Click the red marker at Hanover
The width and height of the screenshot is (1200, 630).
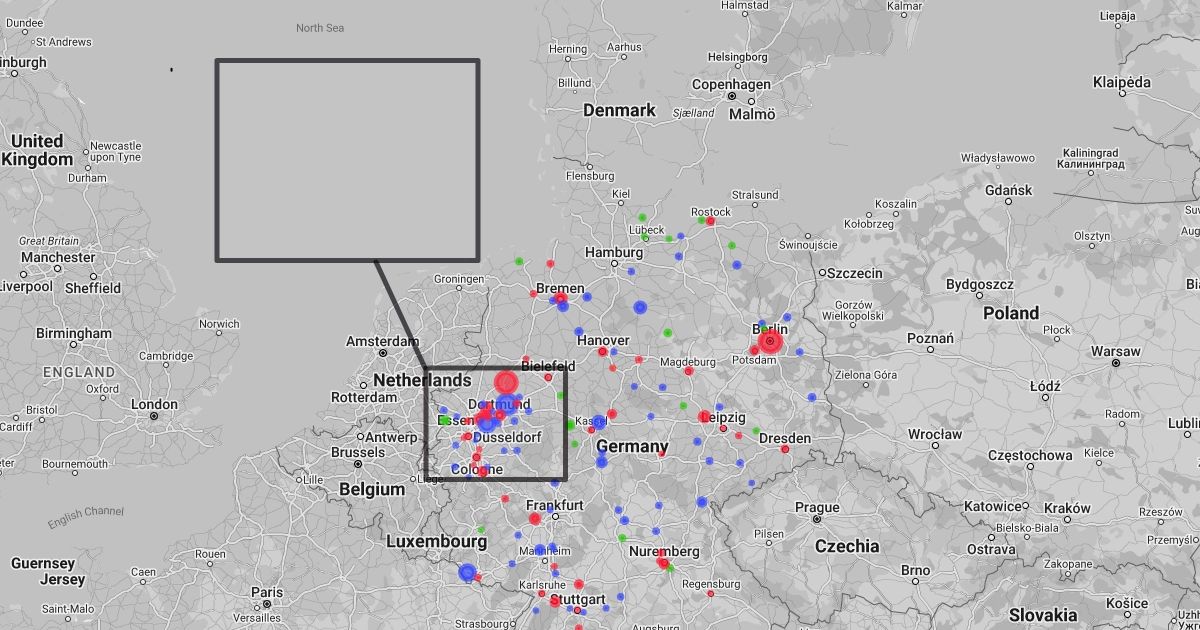602,352
